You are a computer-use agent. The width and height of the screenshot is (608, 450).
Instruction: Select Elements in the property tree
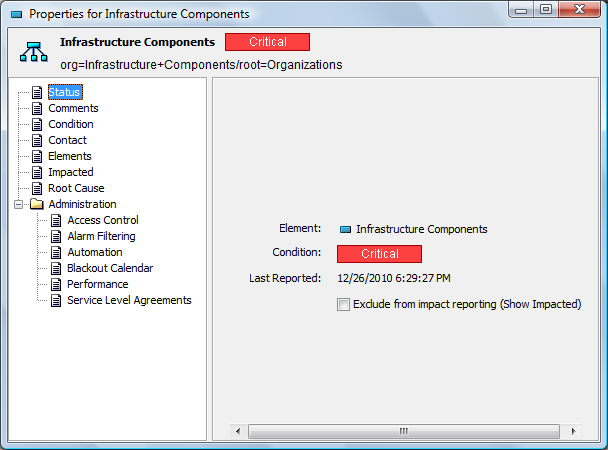pyautogui.click(x=70, y=156)
